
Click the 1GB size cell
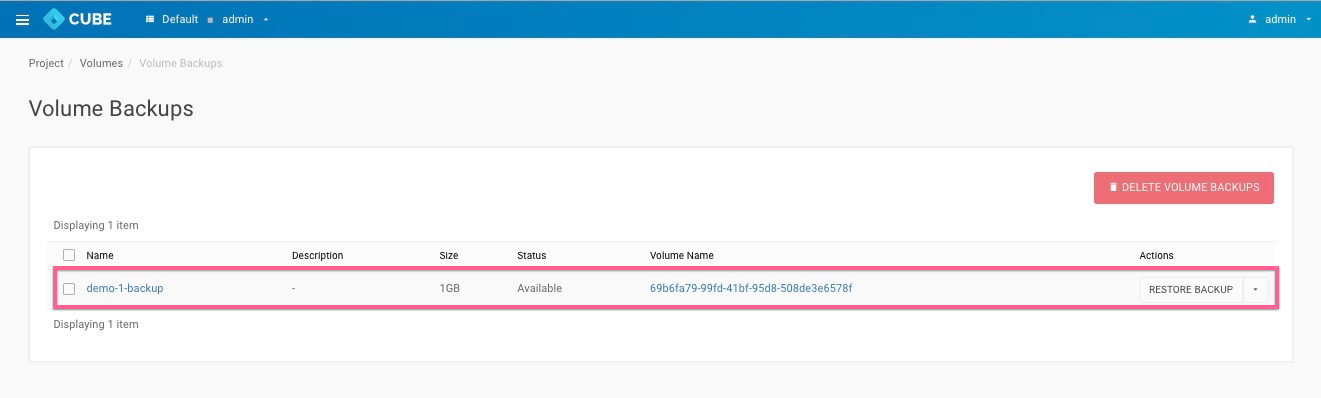450,288
